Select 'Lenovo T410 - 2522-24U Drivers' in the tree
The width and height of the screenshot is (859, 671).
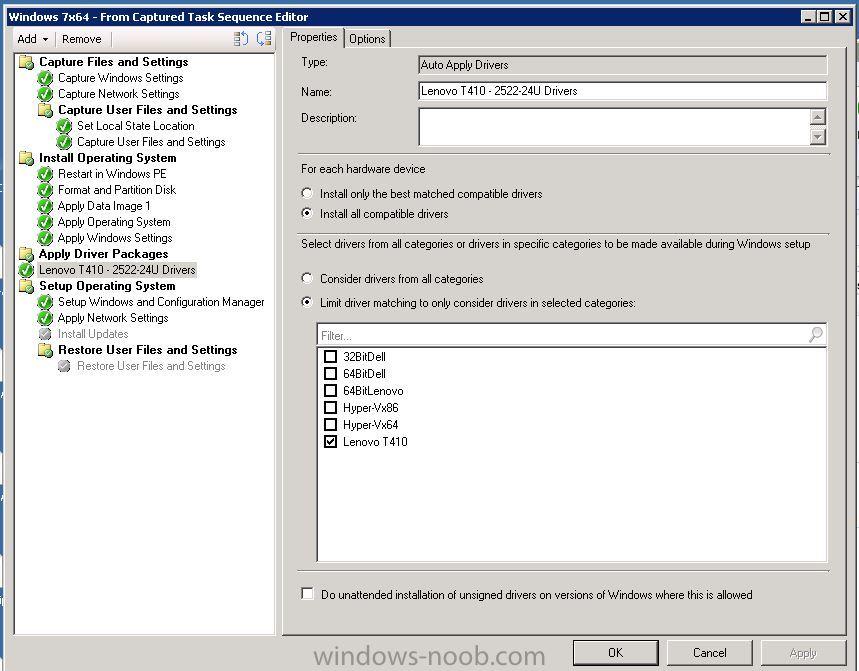point(117,270)
